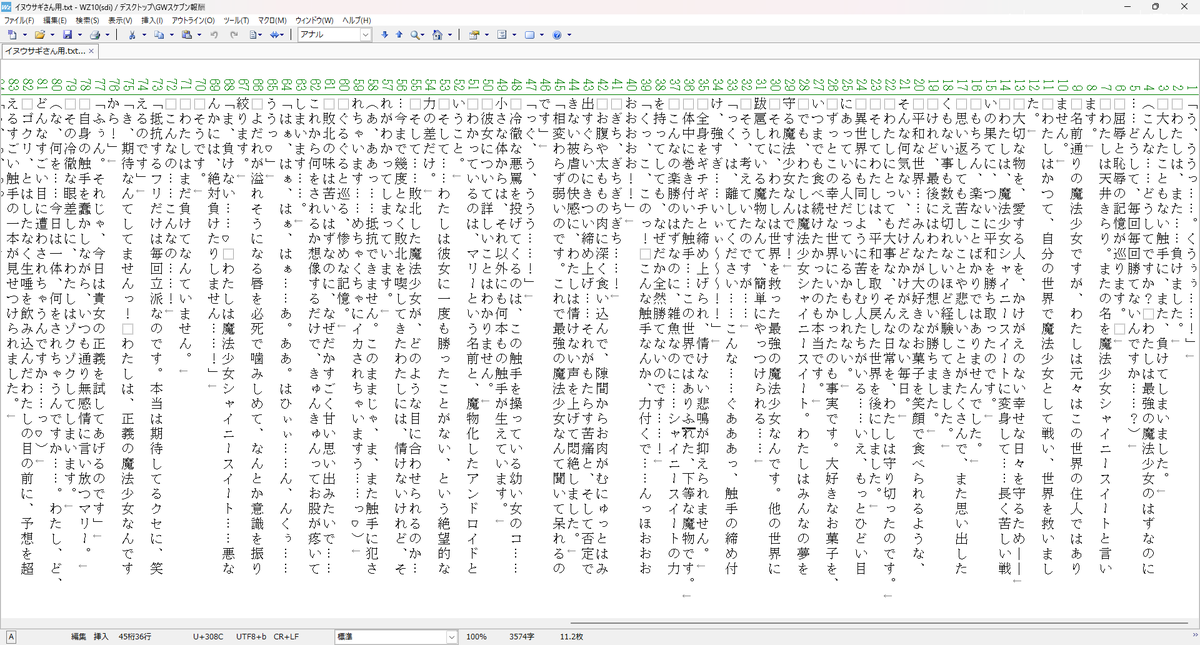This screenshot has width=1200, height=645.
Task: Open the ウィンドウ(W) menu
Action: pyautogui.click(x=315, y=20)
